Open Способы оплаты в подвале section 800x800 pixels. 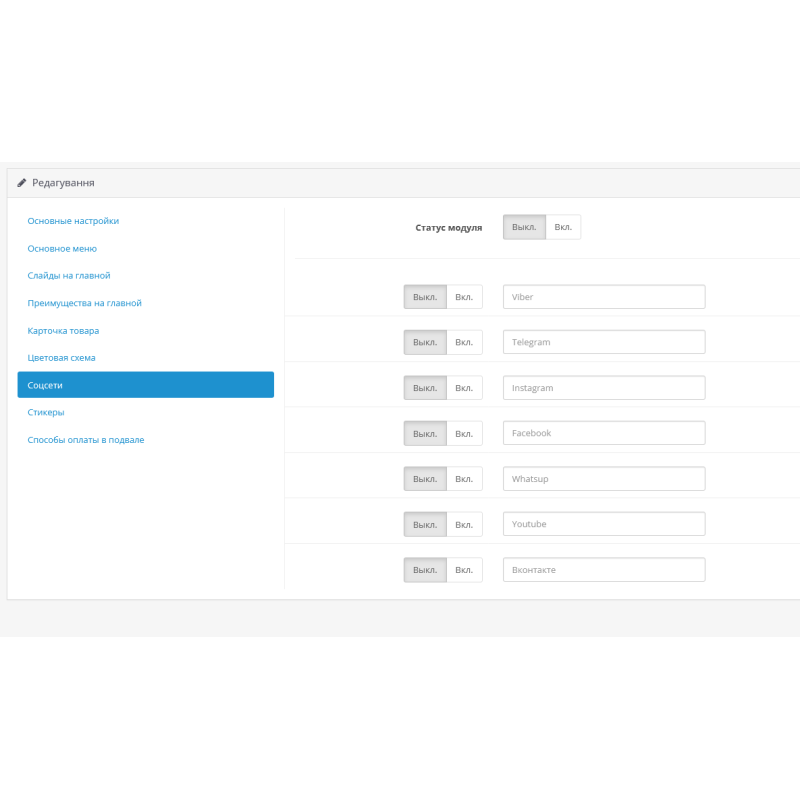pyautogui.click(x=84, y=439)
